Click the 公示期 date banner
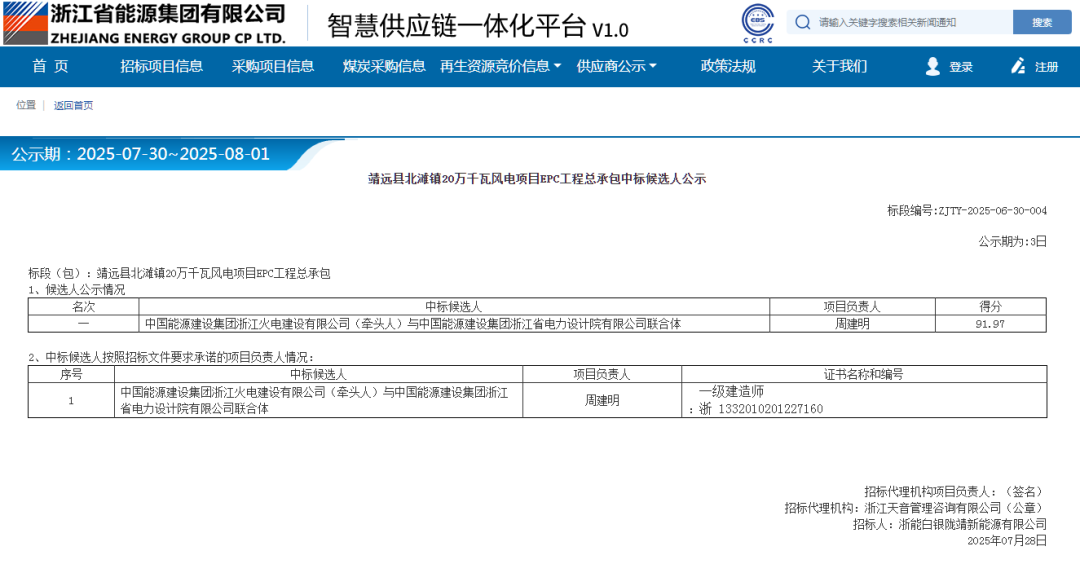Screen dimensions: 1080x564 [x=140, y=154]
